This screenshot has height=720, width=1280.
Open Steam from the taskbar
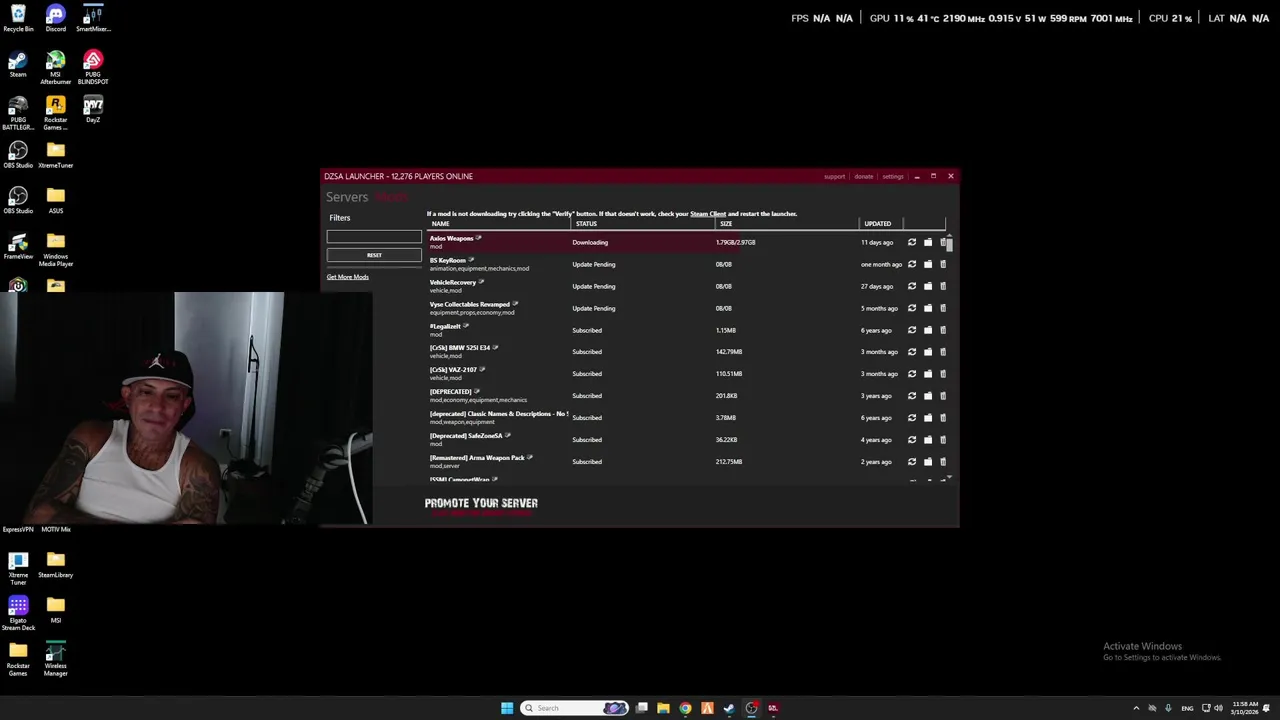pos(729,708)
